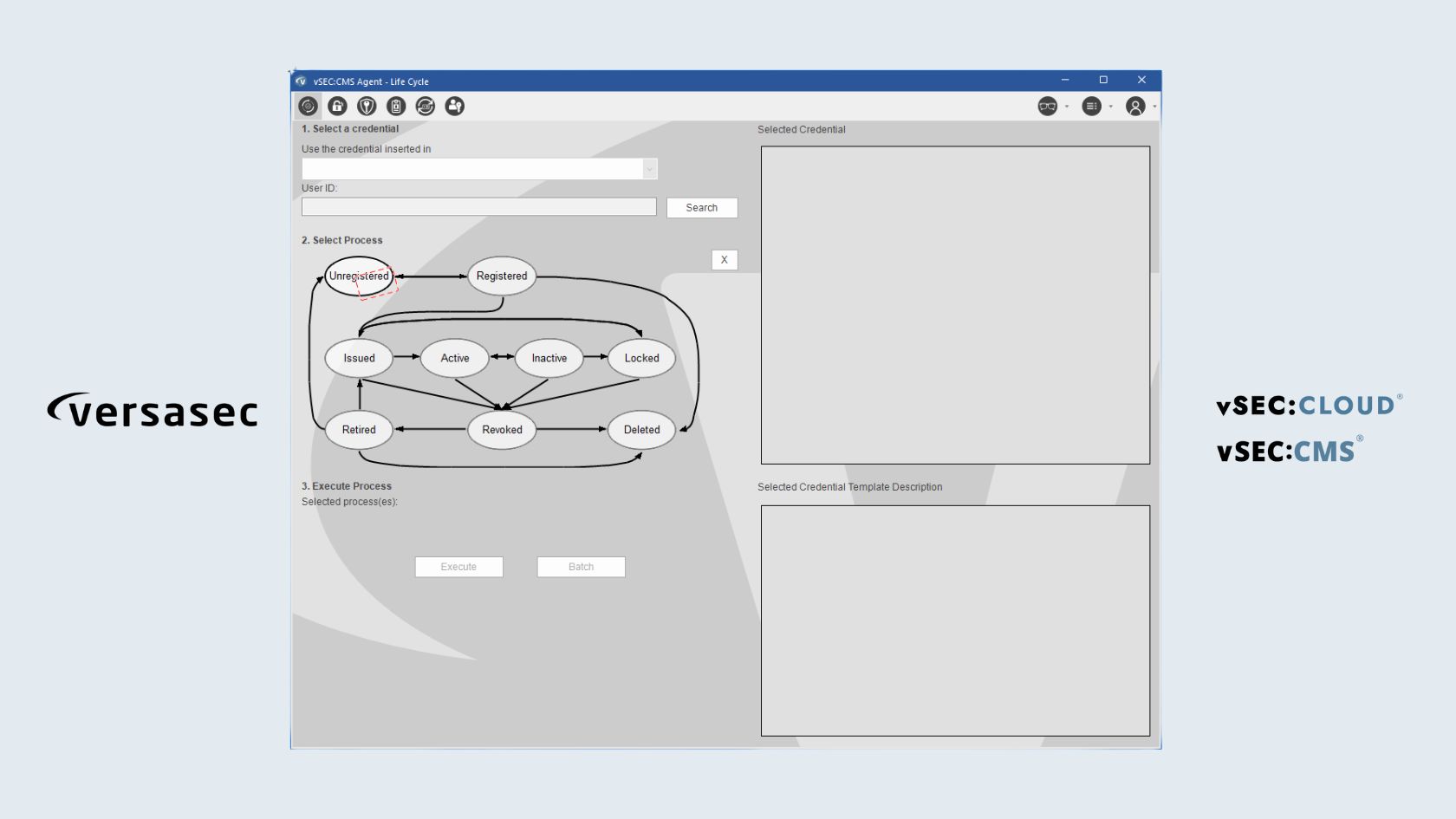Expand the arrow beside the list icon
The width and height of the screenshot is (1456, 819).
pos(1111,107)
